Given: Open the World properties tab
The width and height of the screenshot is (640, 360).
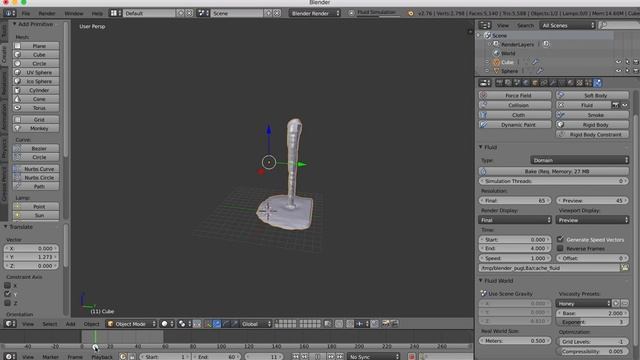Looking at the screenshot, I should click(526, 83).
